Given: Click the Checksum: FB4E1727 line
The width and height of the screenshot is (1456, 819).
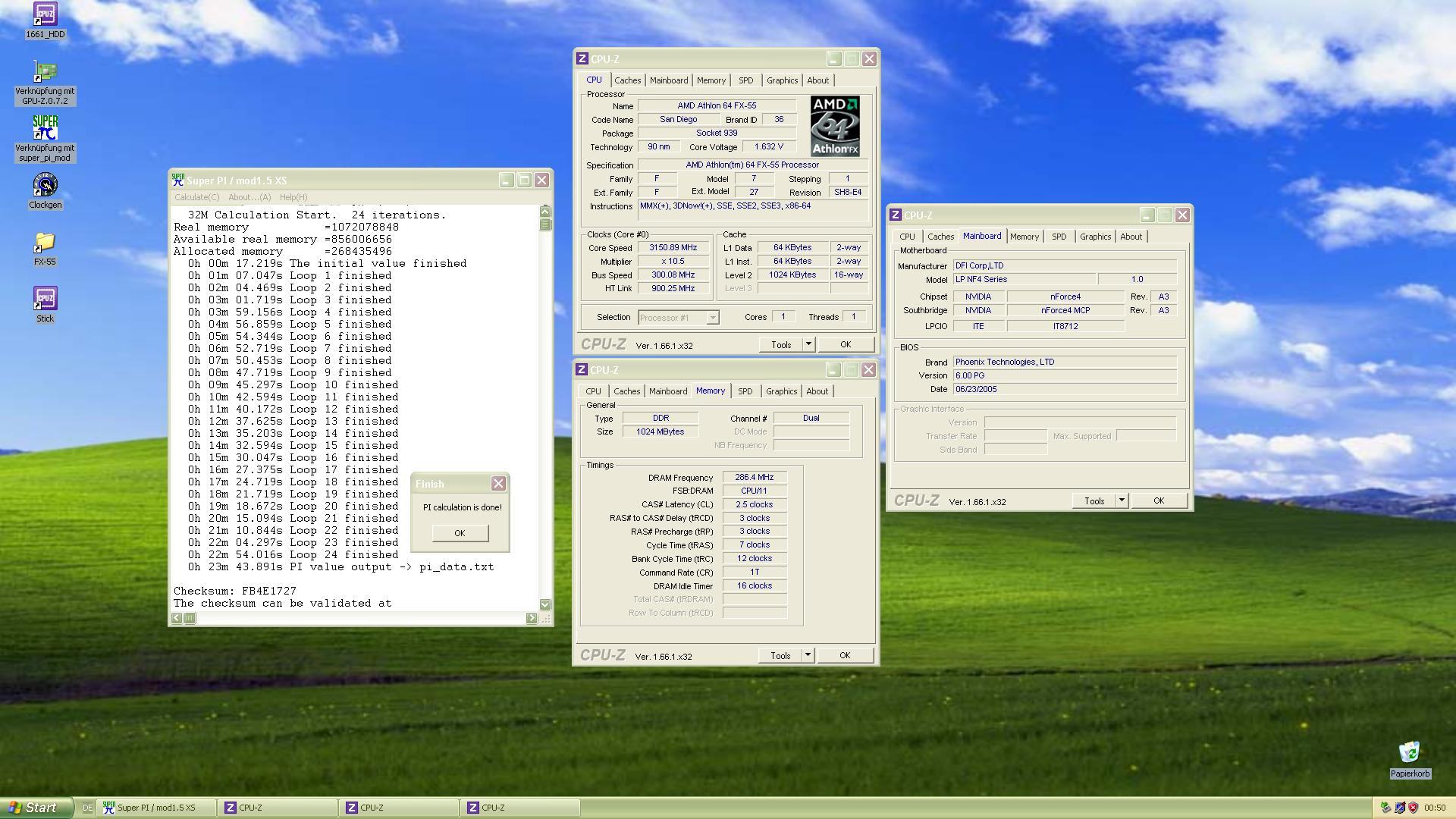Looking at the screenshot, I should pos(235,591).
